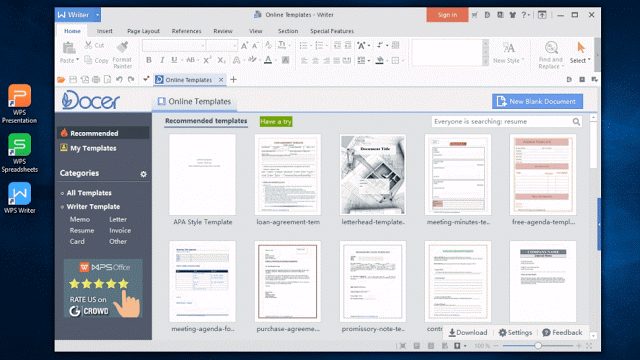Switch to the Page Layout tab
Viewport: 640px width, 360px height.
pyautogui.click(x=143, y=31)
